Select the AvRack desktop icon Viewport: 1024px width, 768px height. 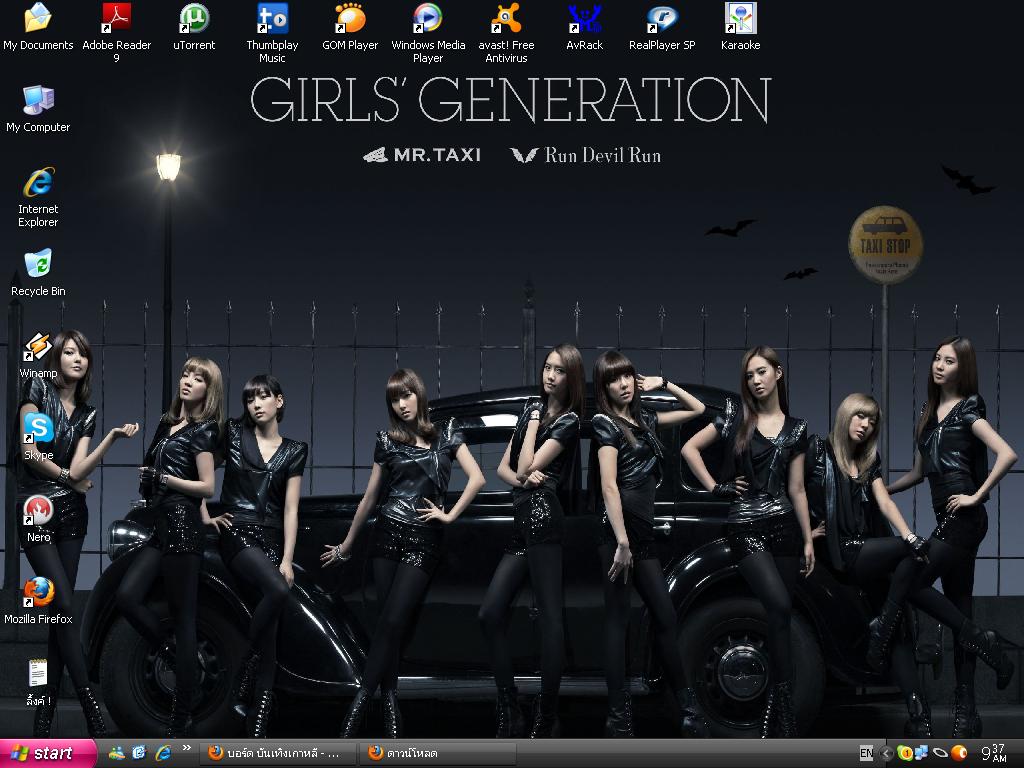coord(584,27)
